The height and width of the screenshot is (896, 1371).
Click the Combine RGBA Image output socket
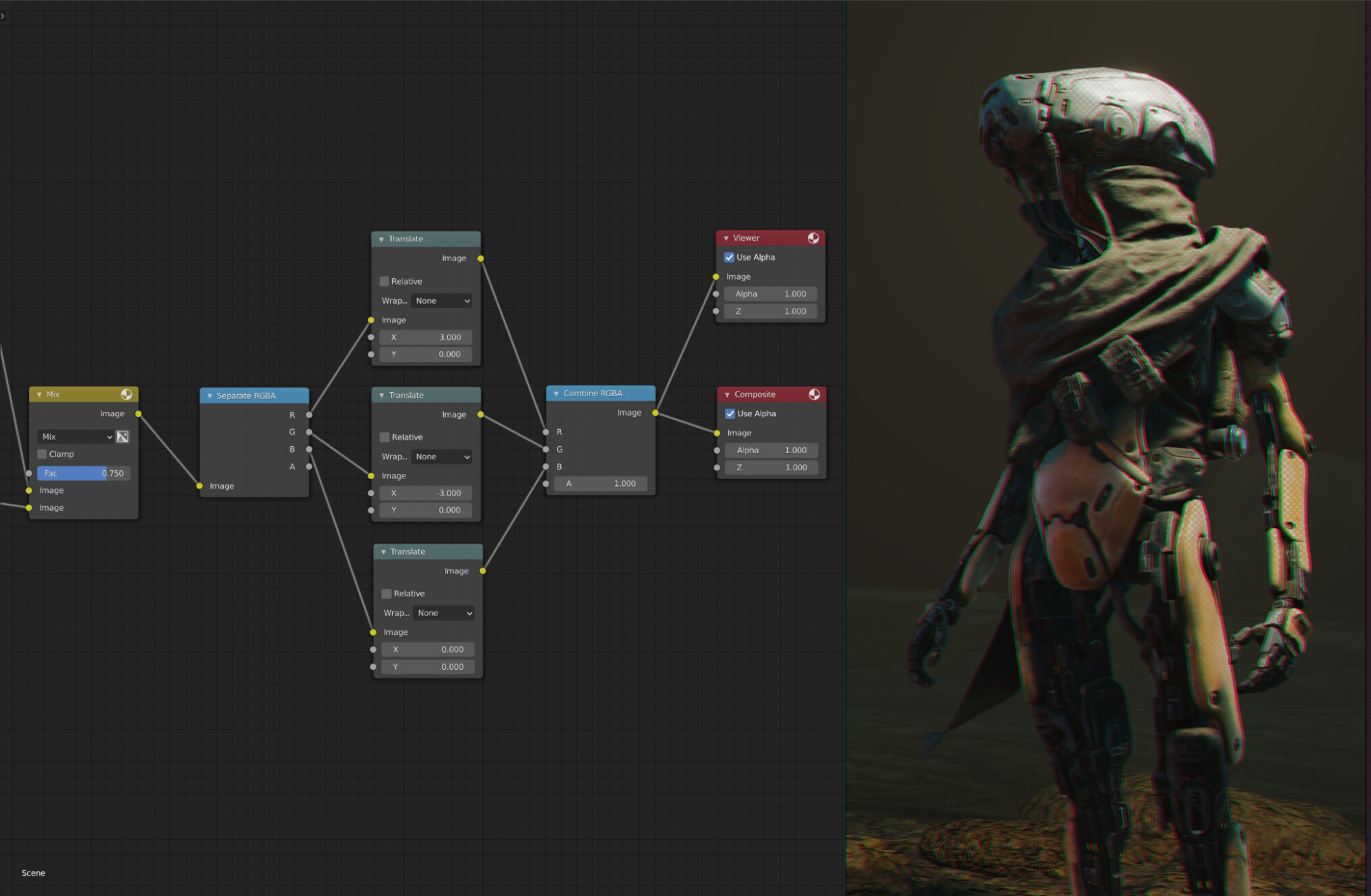click(x=656, y=413)
